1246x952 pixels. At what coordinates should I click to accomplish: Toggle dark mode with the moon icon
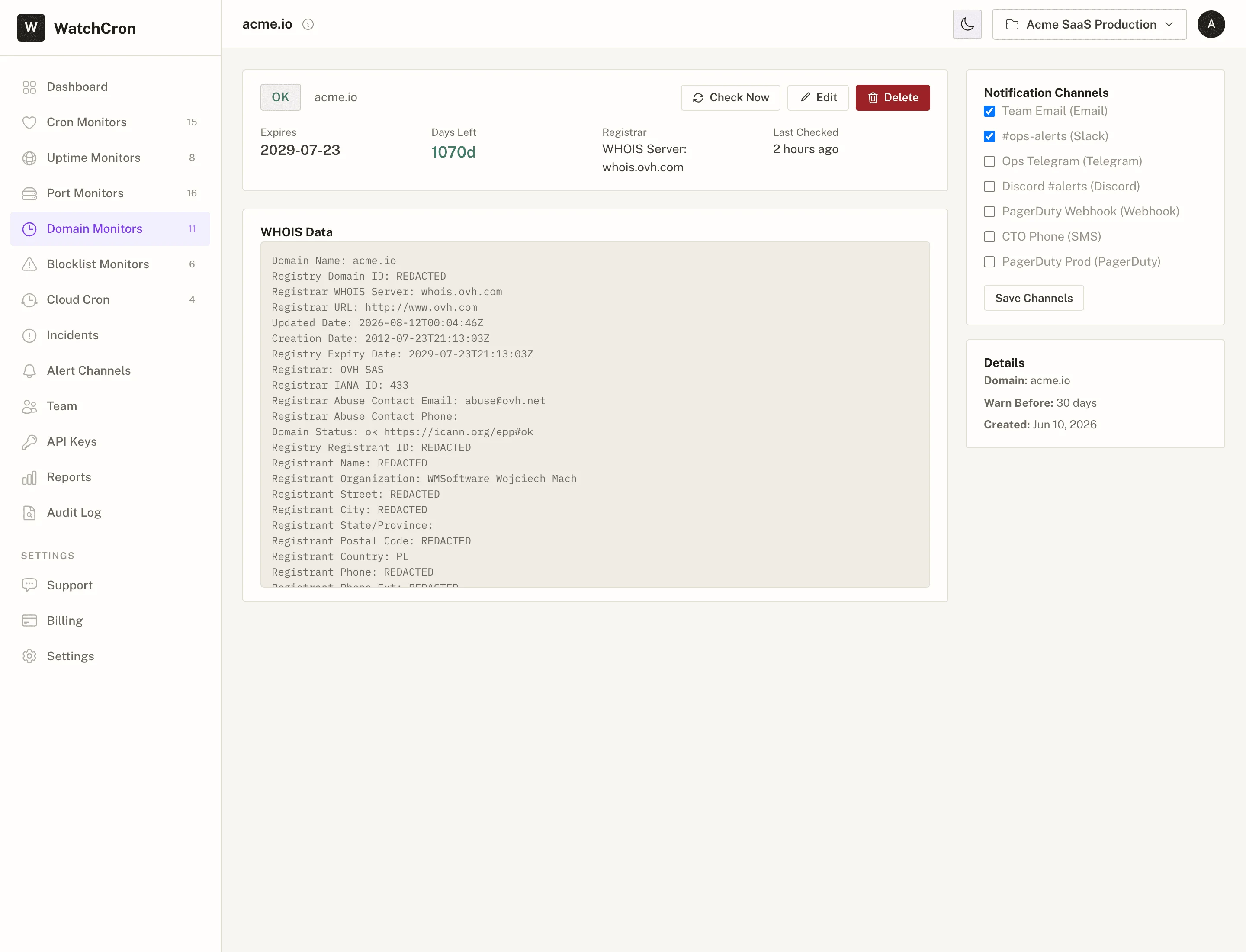click(x=967, y=24)
